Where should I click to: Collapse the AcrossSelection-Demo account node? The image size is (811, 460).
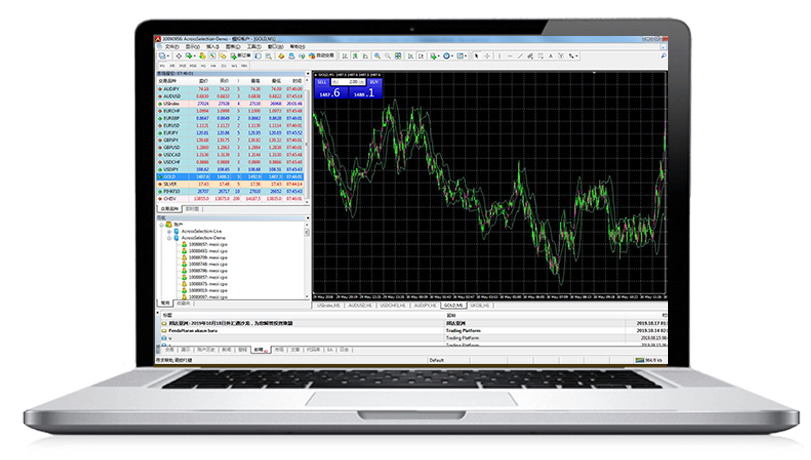[x=168, y=236]
